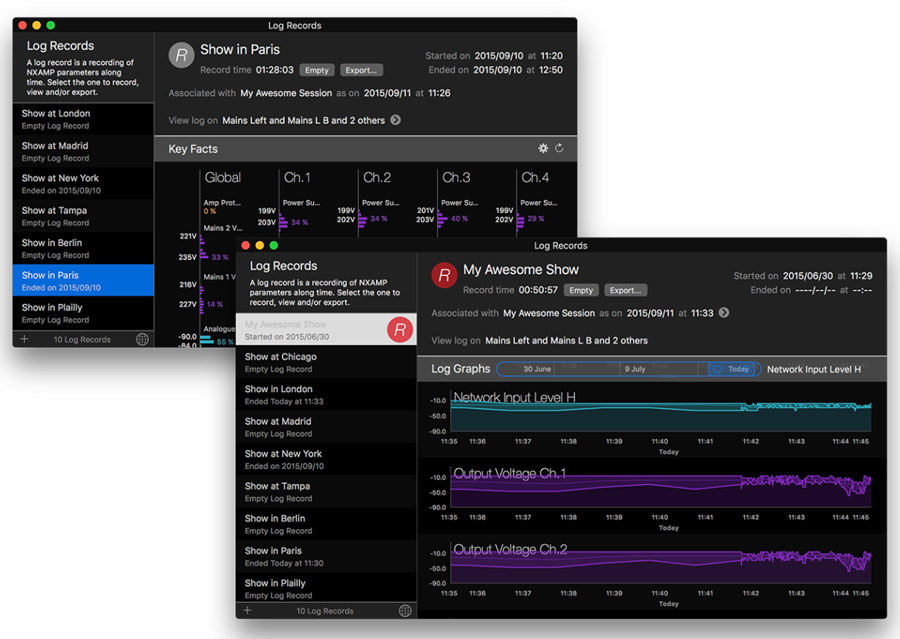
Task: Click the Output Voltage Ch.1 graph
Action: tap(661, 489)
